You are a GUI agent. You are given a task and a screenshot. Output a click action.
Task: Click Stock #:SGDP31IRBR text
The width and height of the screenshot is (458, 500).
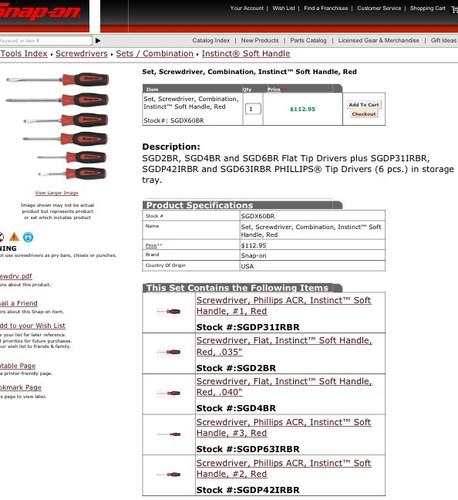tap(248, 327)
